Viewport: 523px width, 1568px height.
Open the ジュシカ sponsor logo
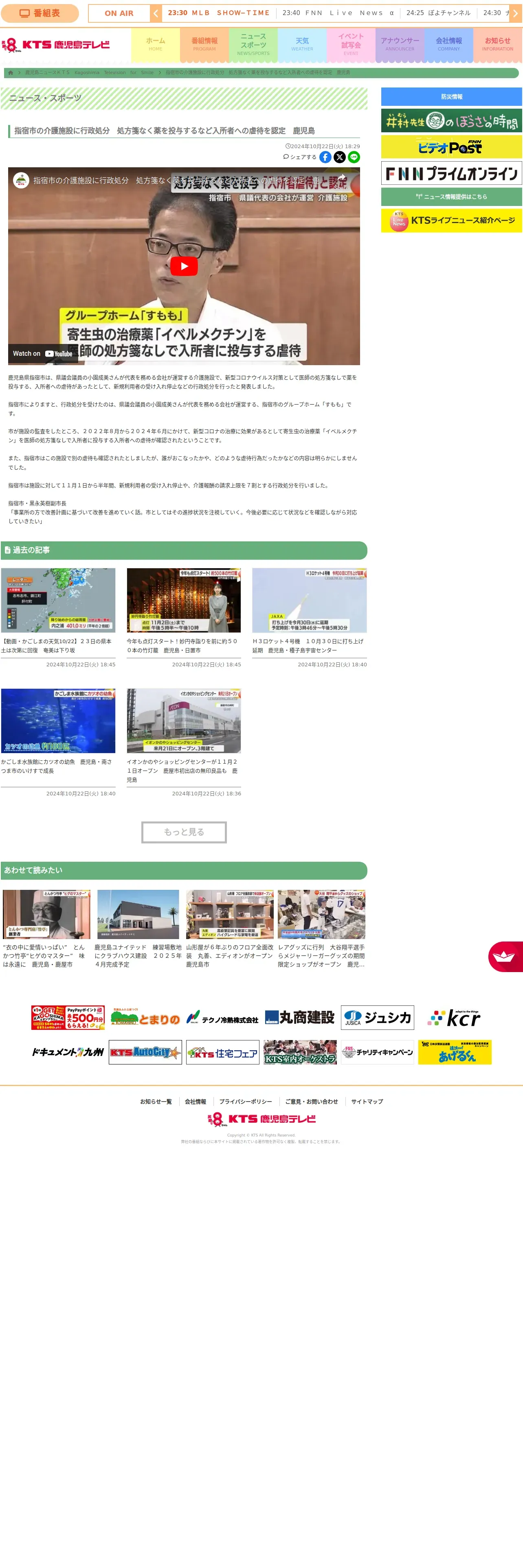pos(378,1018)
